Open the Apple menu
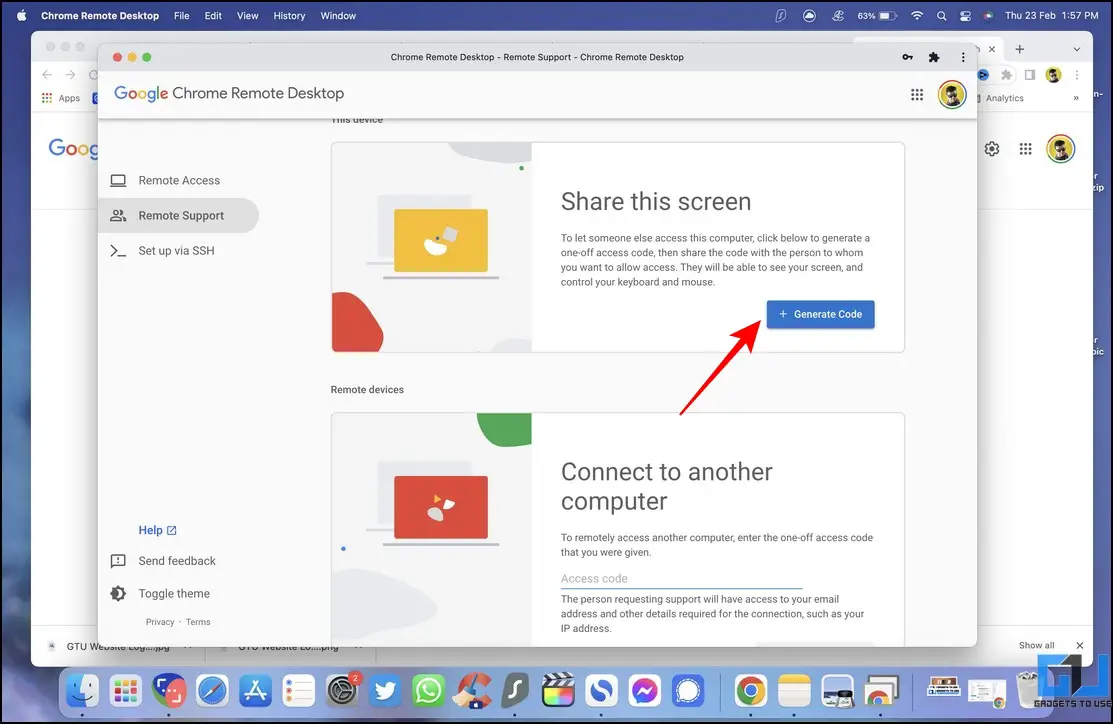 [x=21, y=16]
